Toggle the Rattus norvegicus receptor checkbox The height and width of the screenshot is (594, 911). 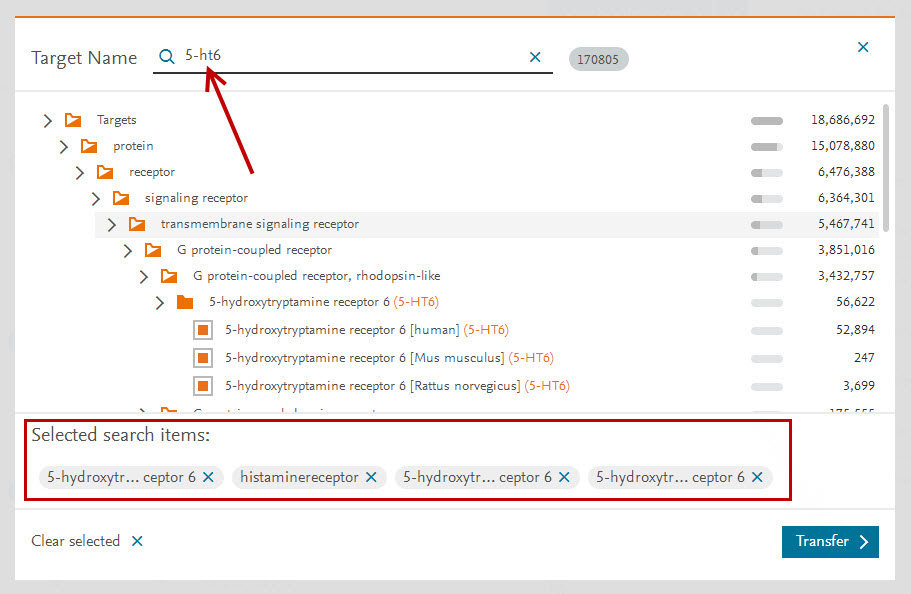pos(202,386)
